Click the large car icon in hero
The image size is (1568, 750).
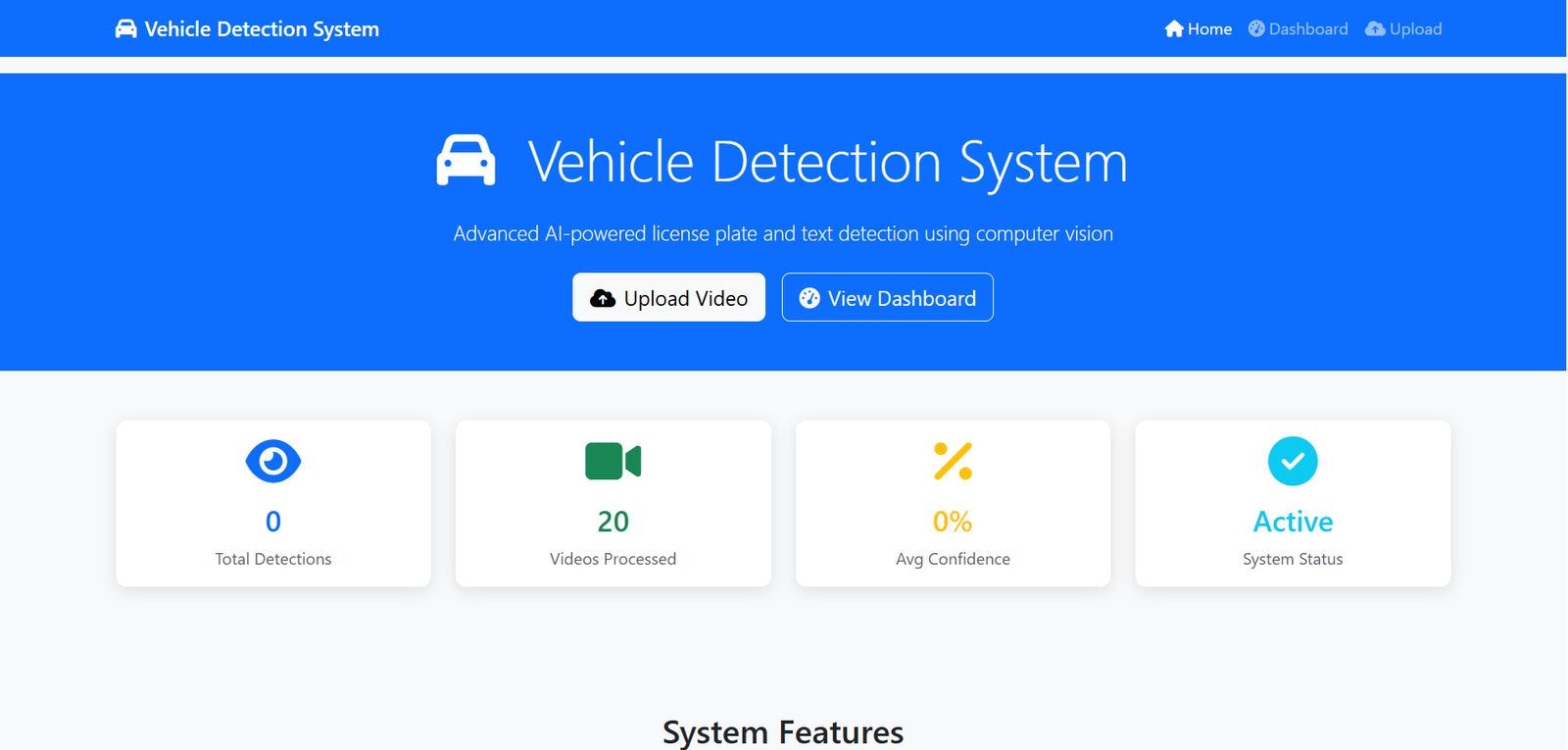tap(465, 160)
